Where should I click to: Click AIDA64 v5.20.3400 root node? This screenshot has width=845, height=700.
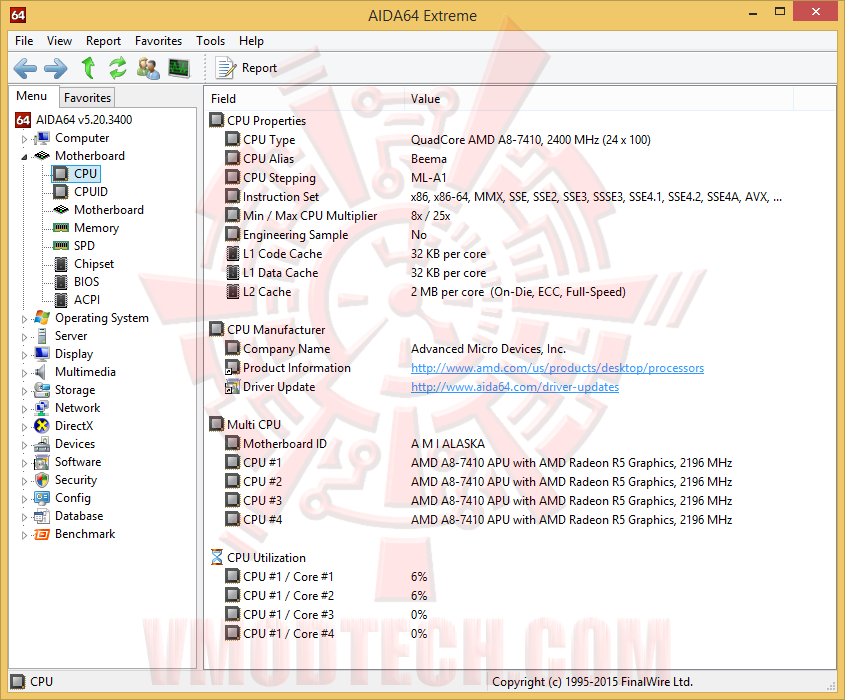click(x=84, y=120)
